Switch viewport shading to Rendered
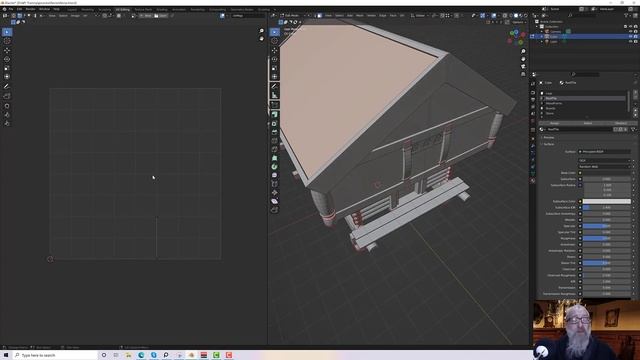The width and height of the screenshot is (640, 360). tap(526, 16)
